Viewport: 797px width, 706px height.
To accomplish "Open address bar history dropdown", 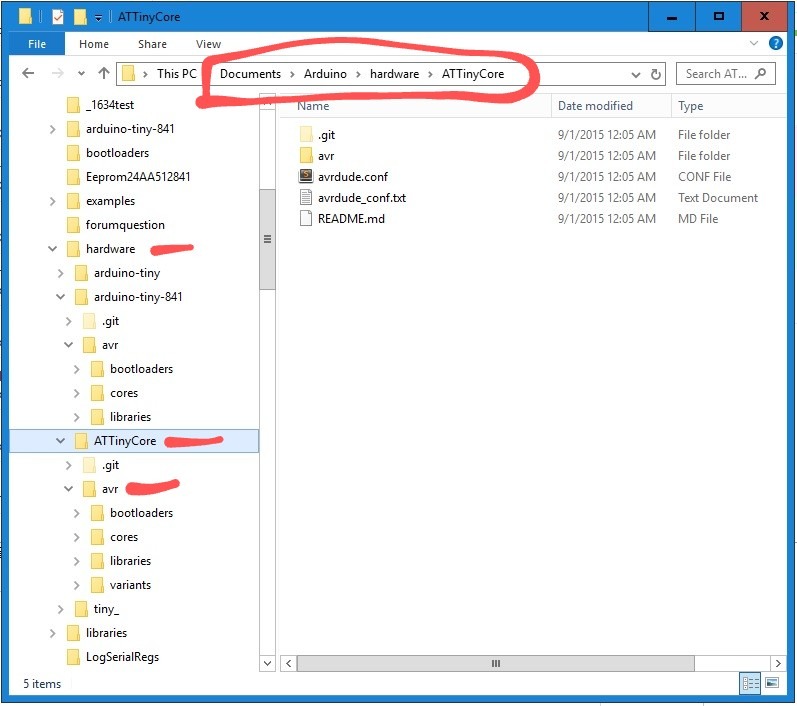I will coord(635,75).
